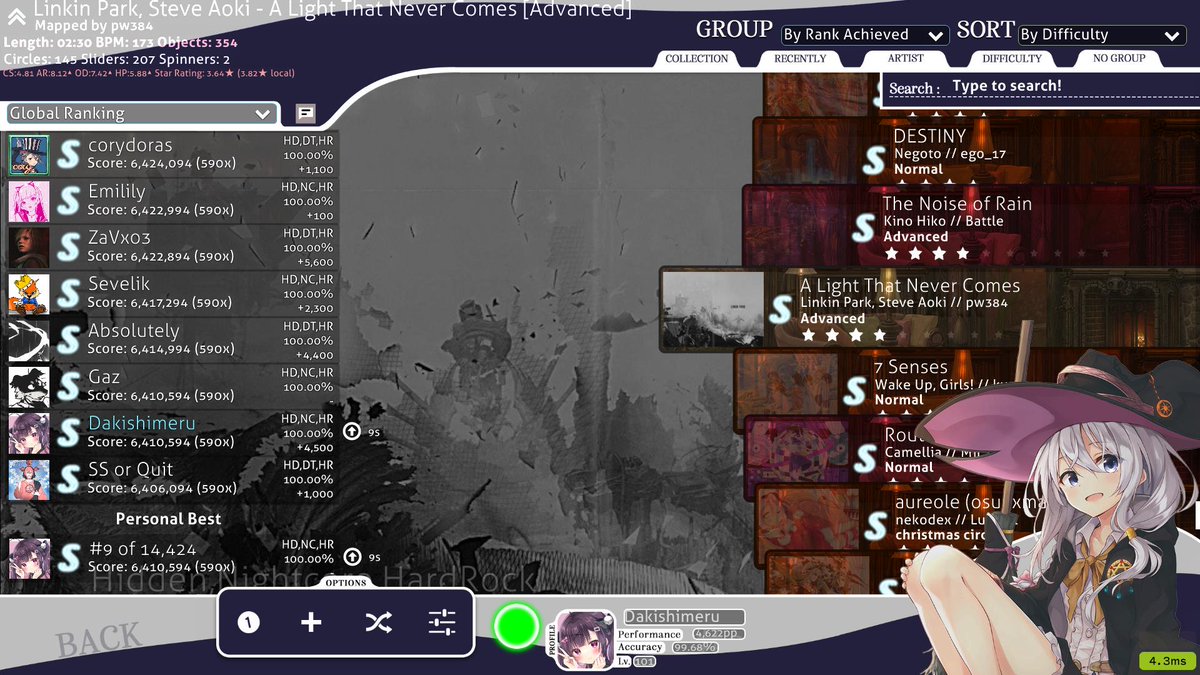Click S rank icon on A Light That Never Comes
The height and width of the screenshot is (675, 1200).
point(781,309)
